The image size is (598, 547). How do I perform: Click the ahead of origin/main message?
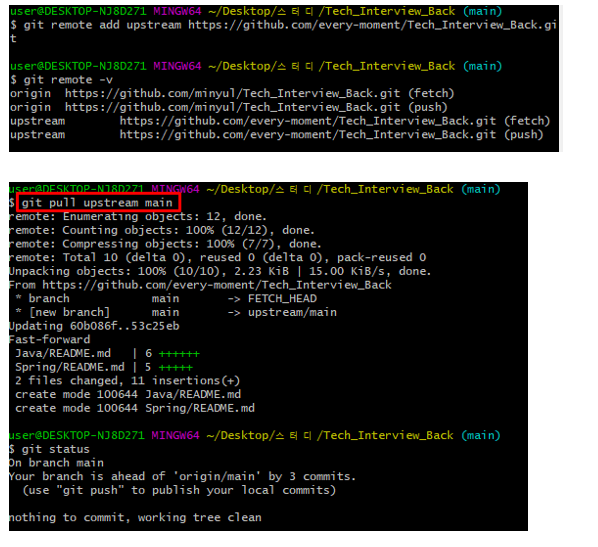pyautogui.click(x=182, y=476)
